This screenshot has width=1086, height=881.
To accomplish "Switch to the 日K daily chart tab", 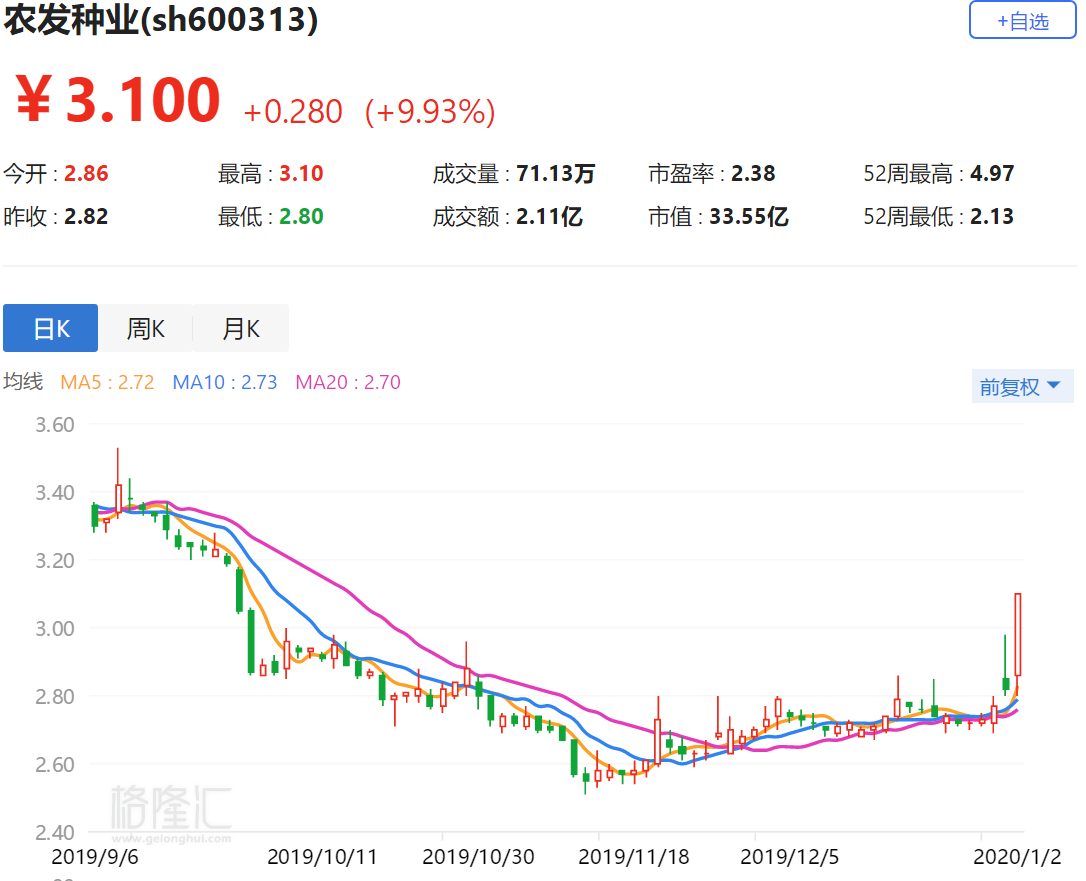I will tap(51, 328).
